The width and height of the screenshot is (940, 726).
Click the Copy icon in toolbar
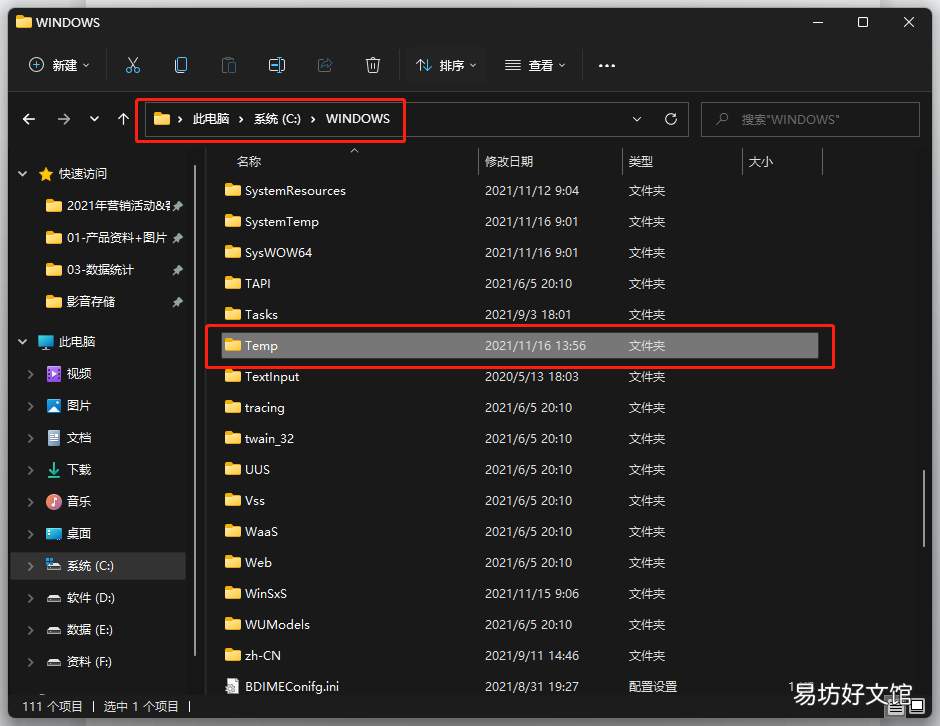click(180, 65)
